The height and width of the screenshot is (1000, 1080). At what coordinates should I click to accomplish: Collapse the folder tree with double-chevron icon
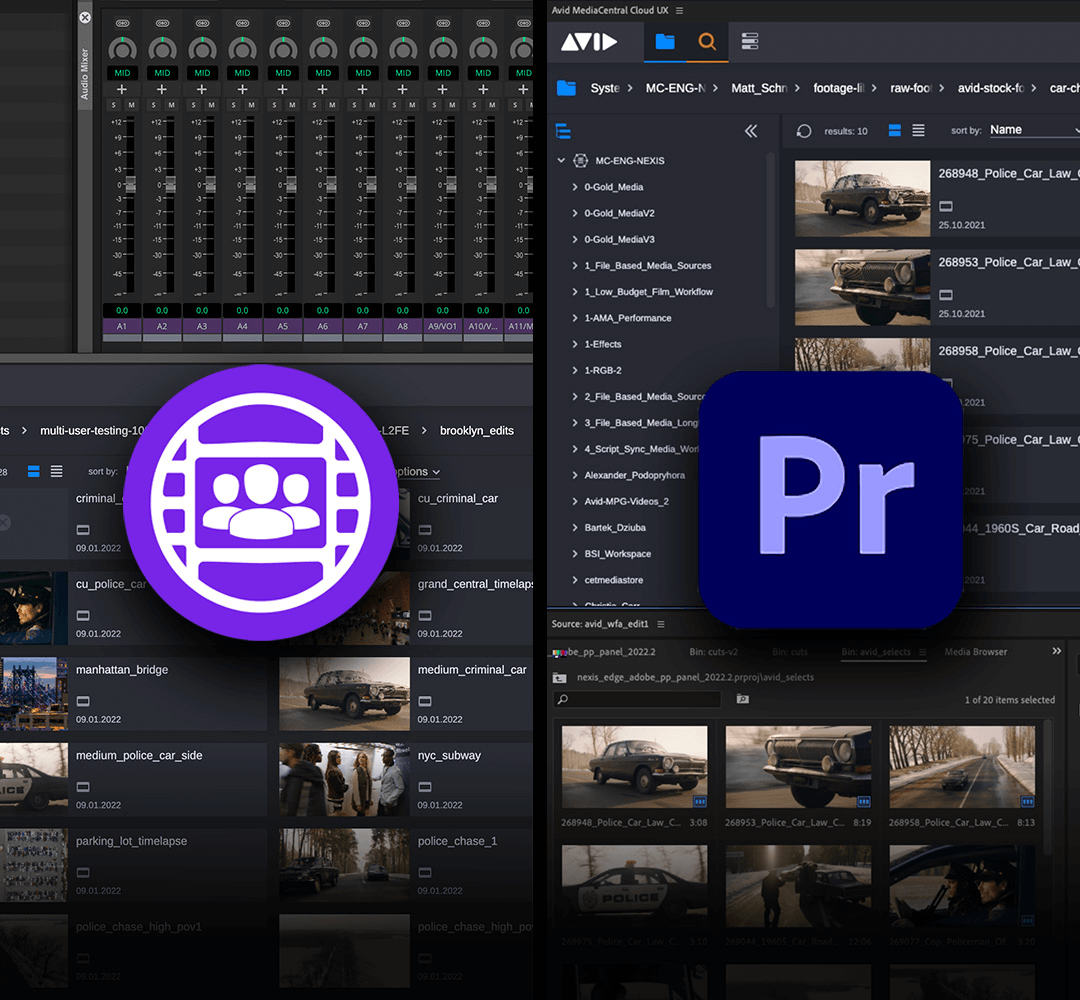pyautogui.click(x=751, y=131)
